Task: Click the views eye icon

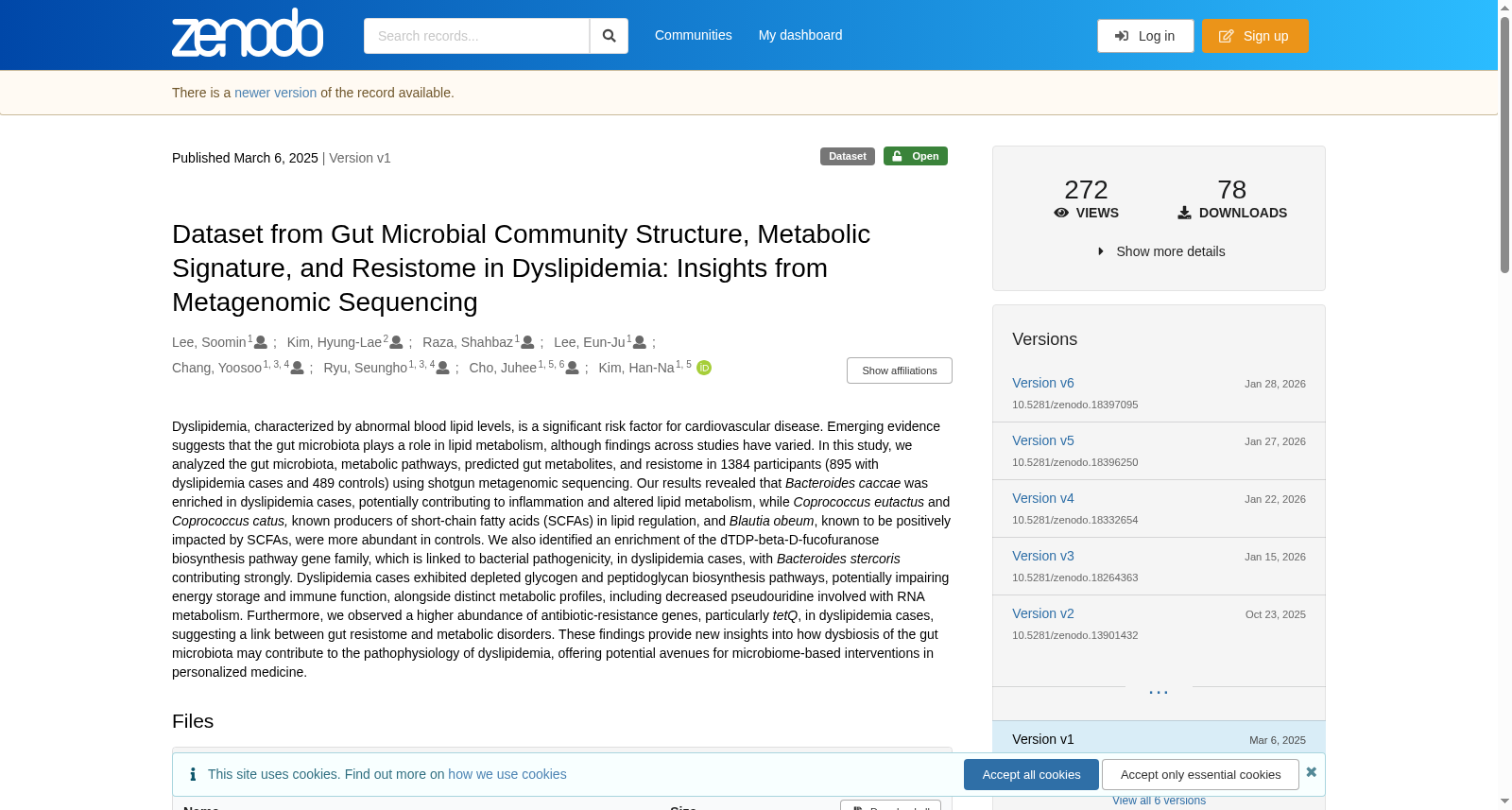Action: click(1061, 213)
